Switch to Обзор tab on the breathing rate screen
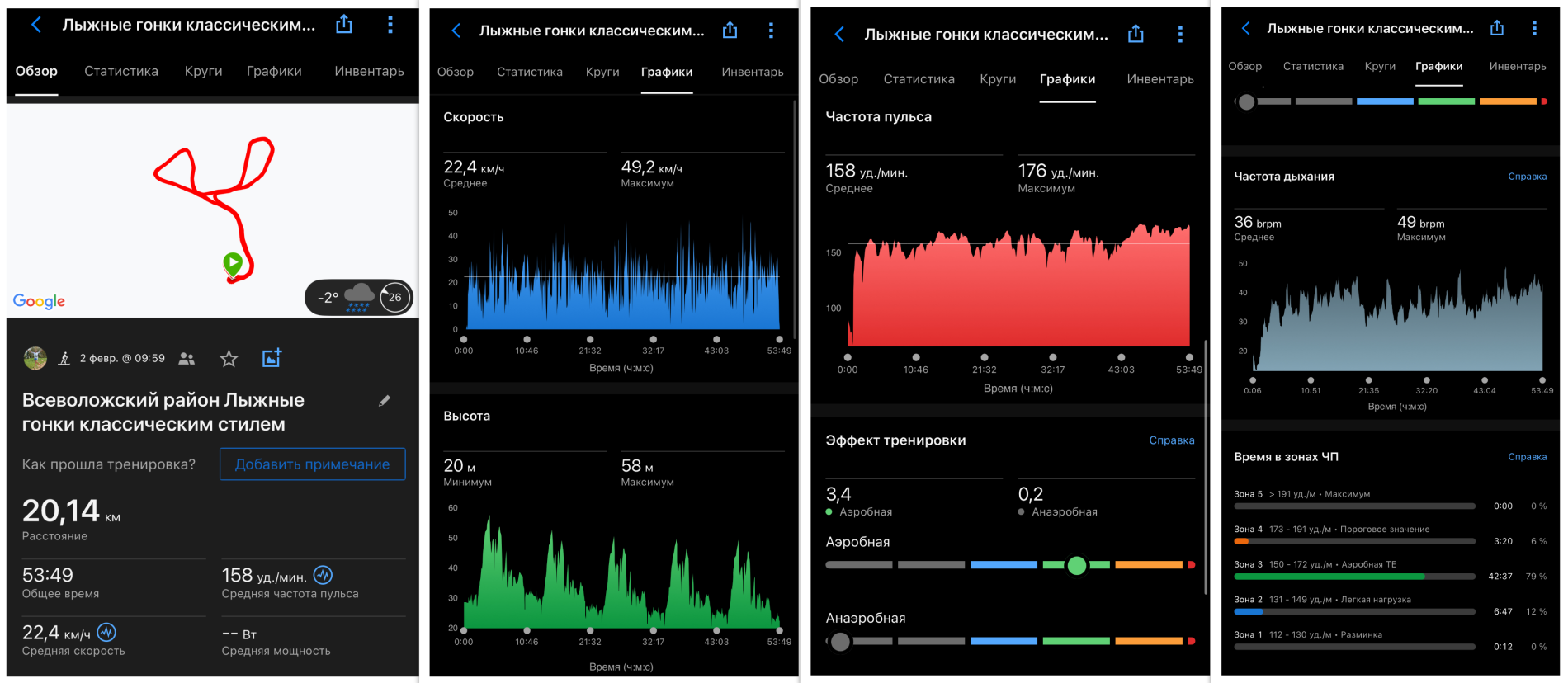Screen dimensions: 1568x683 1245,66
